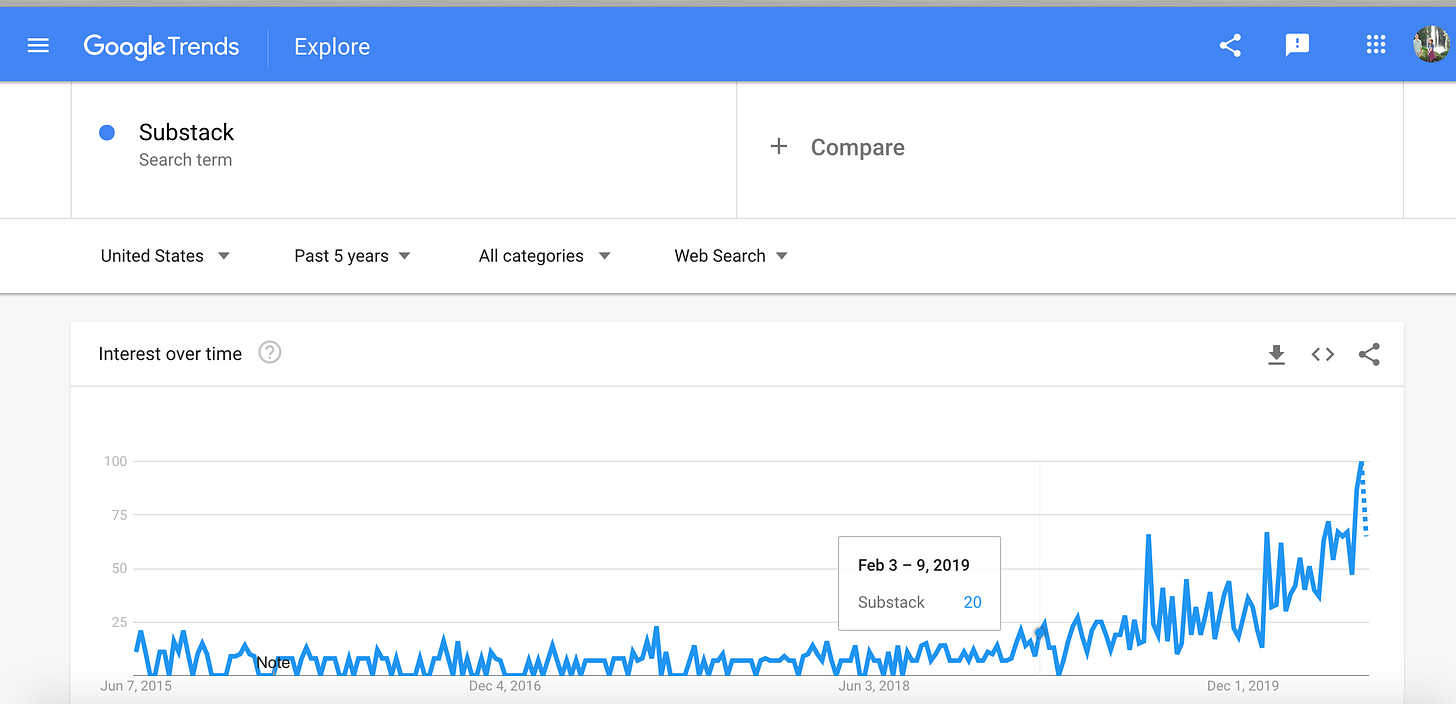Edit the Substack search term
Image resolution: width=1456 pixels, height=704 pixels.
pyautogui.click(x=186, y=132)
